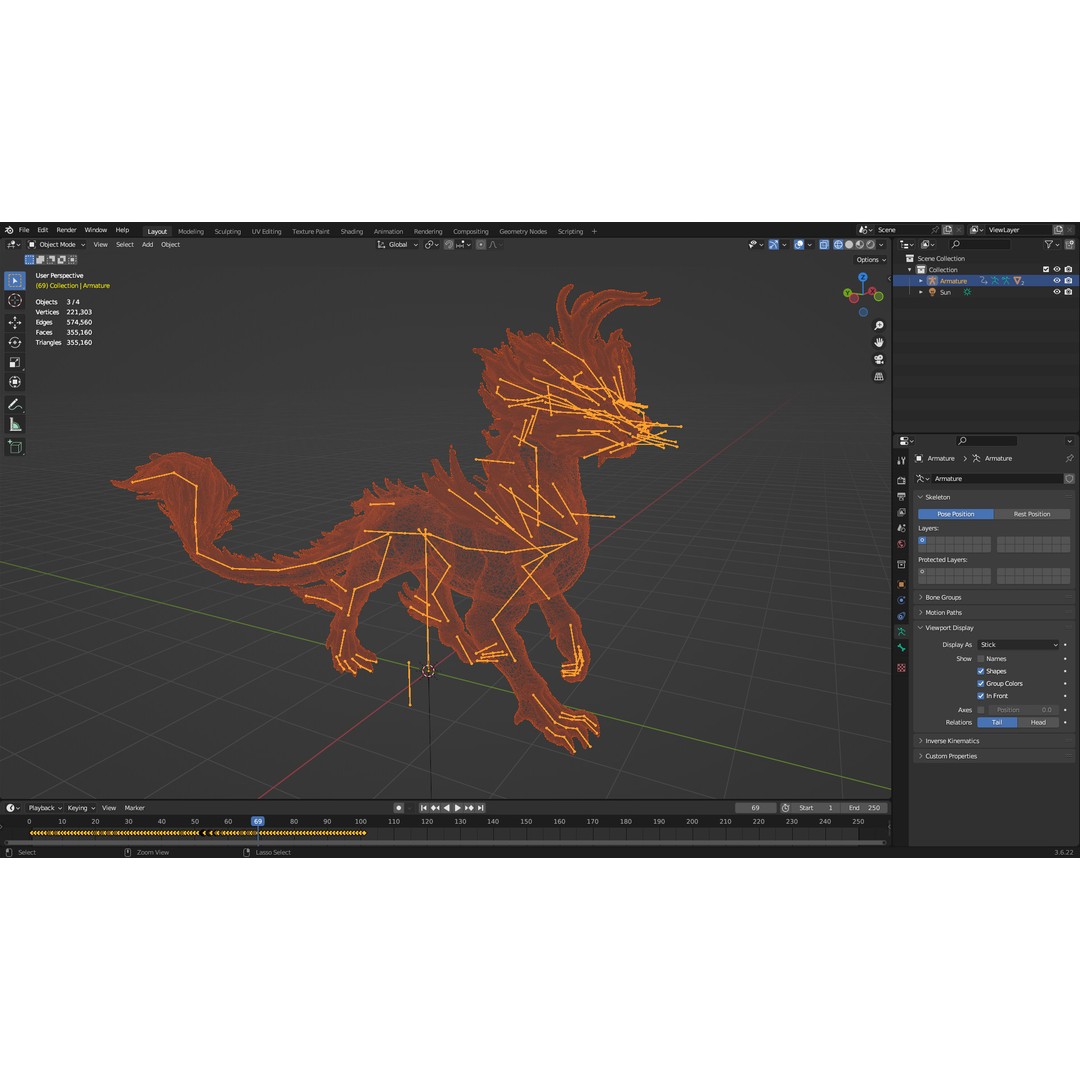Open the Render menu
Viewport: 1080px width, 1080px height.
(66, 230)
